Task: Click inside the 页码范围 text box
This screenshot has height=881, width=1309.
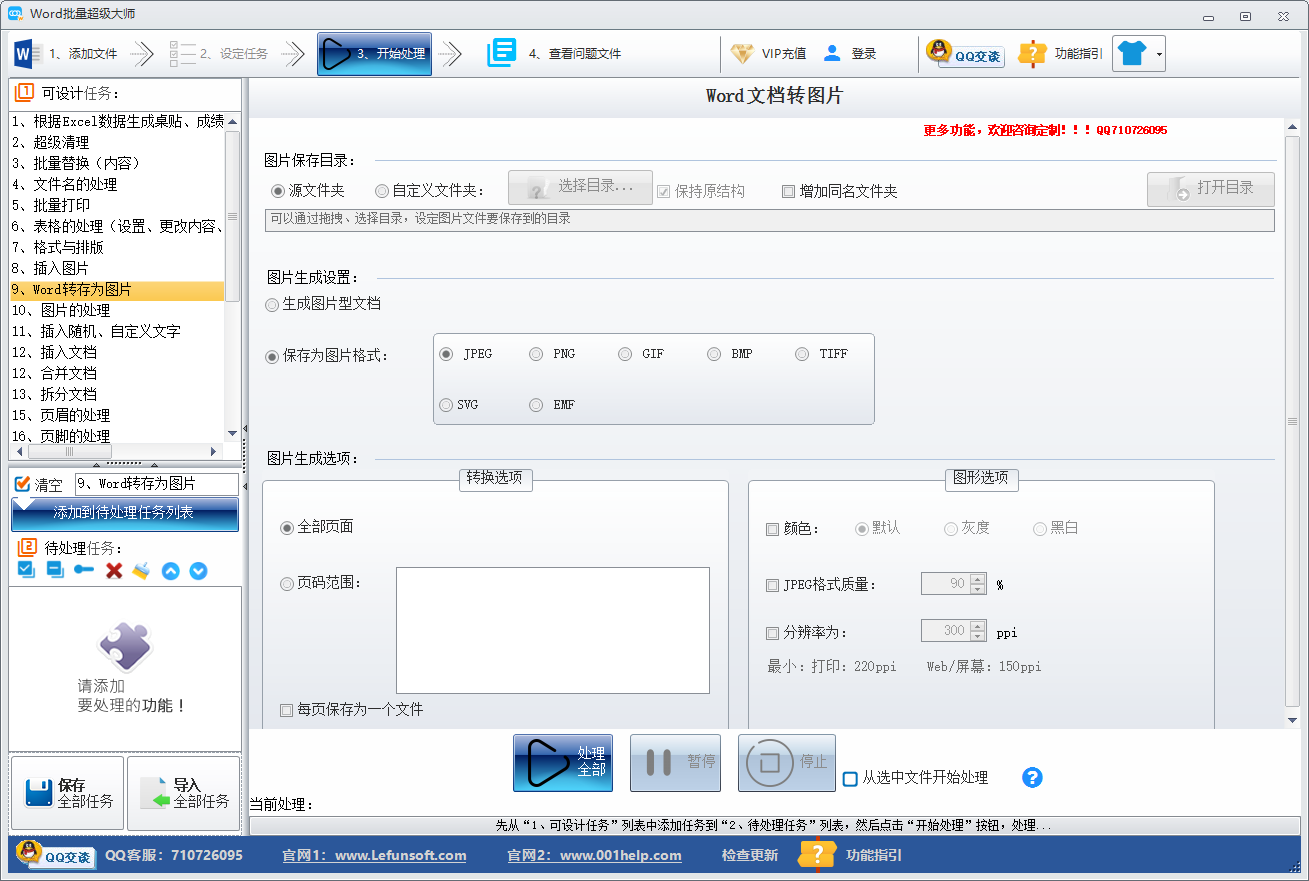Action: [553, 630]
